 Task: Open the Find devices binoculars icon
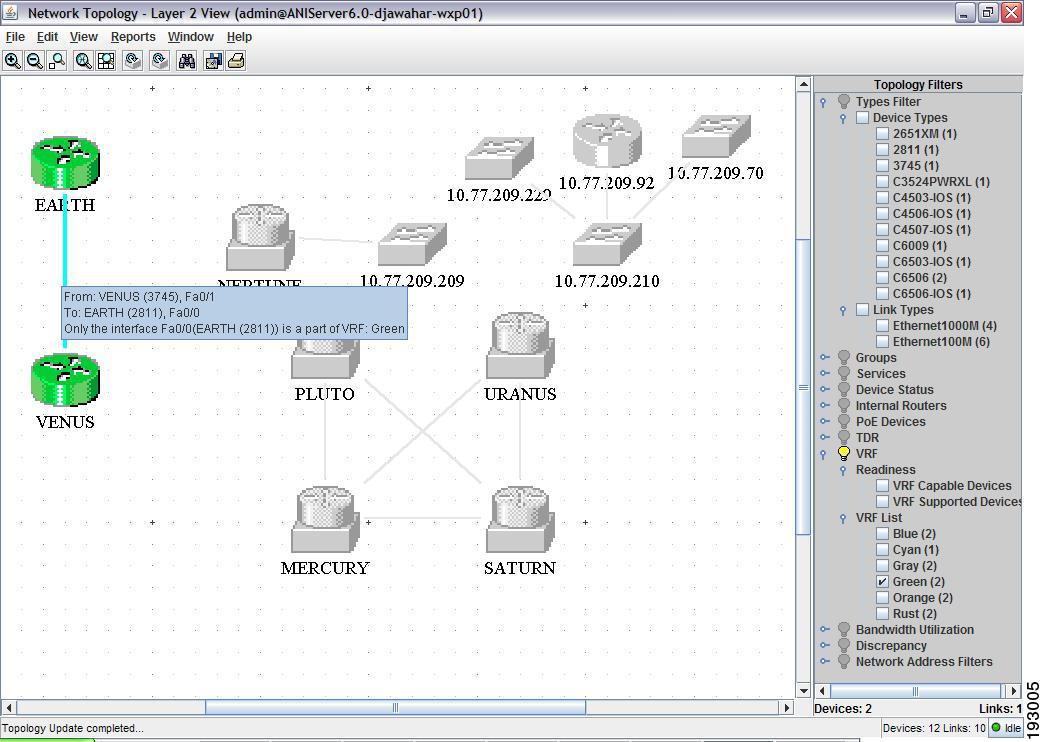click(187, 61)
